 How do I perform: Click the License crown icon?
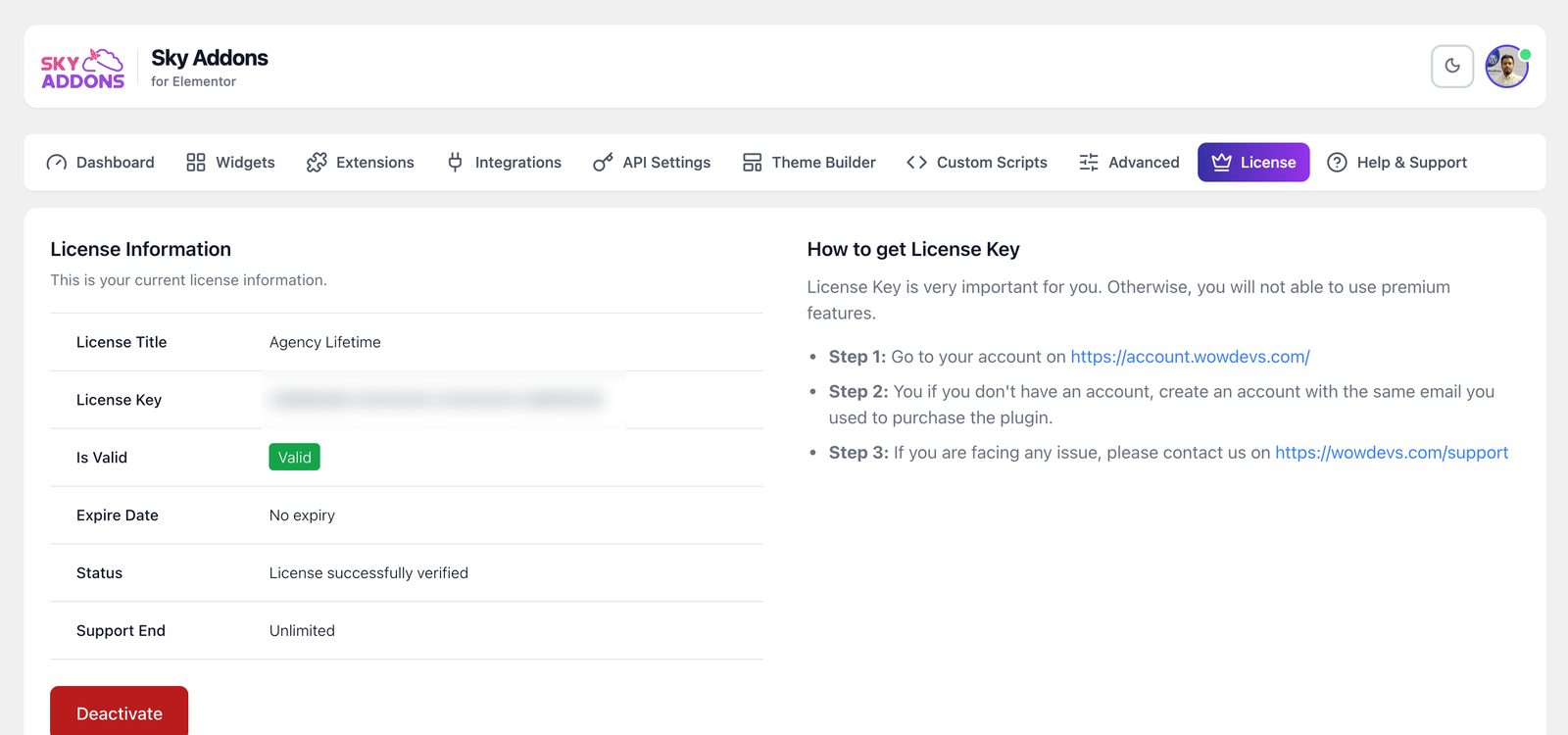(x=1221, y=163)
